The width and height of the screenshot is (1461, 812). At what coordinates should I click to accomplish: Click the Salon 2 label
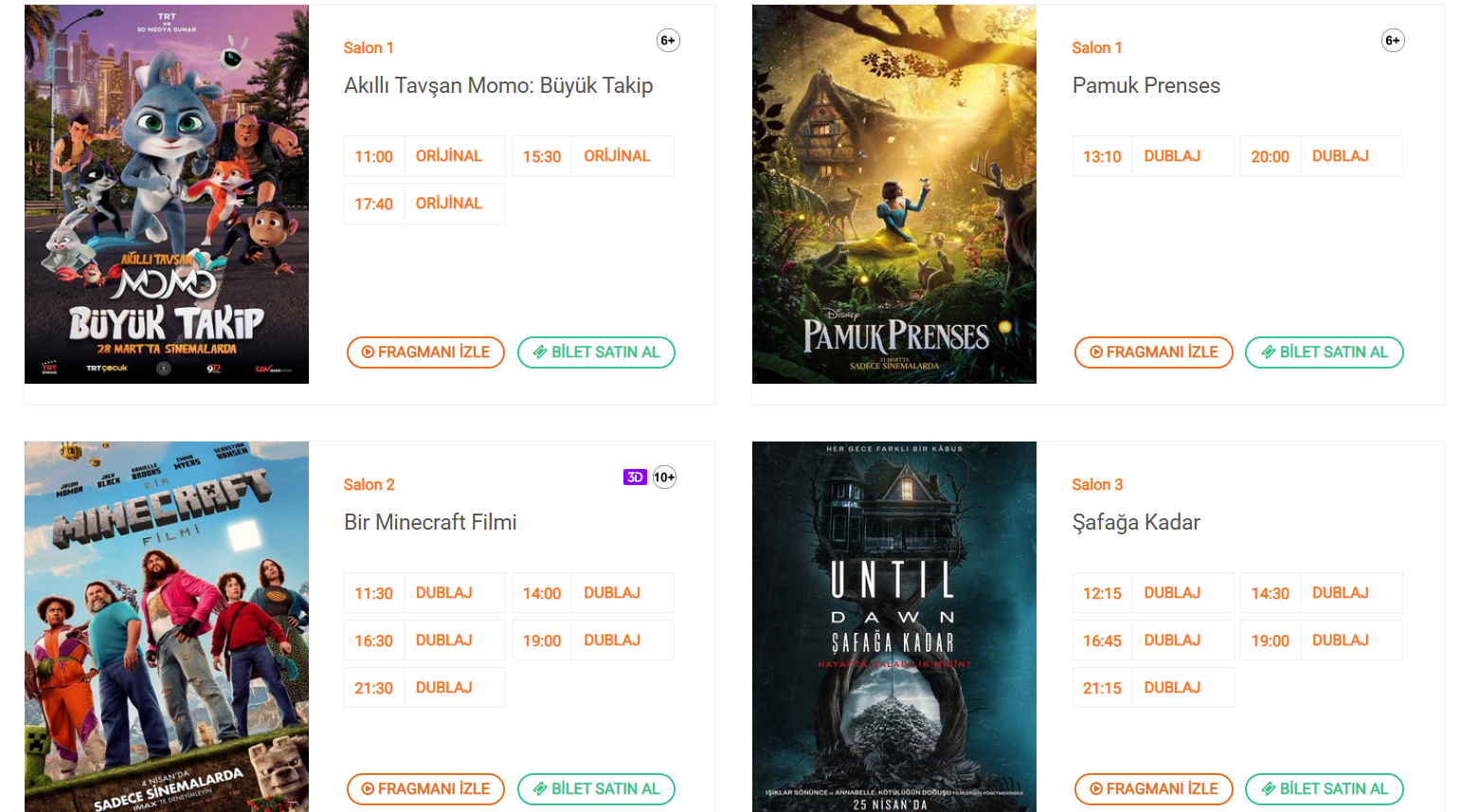click(x=370, y=485)
